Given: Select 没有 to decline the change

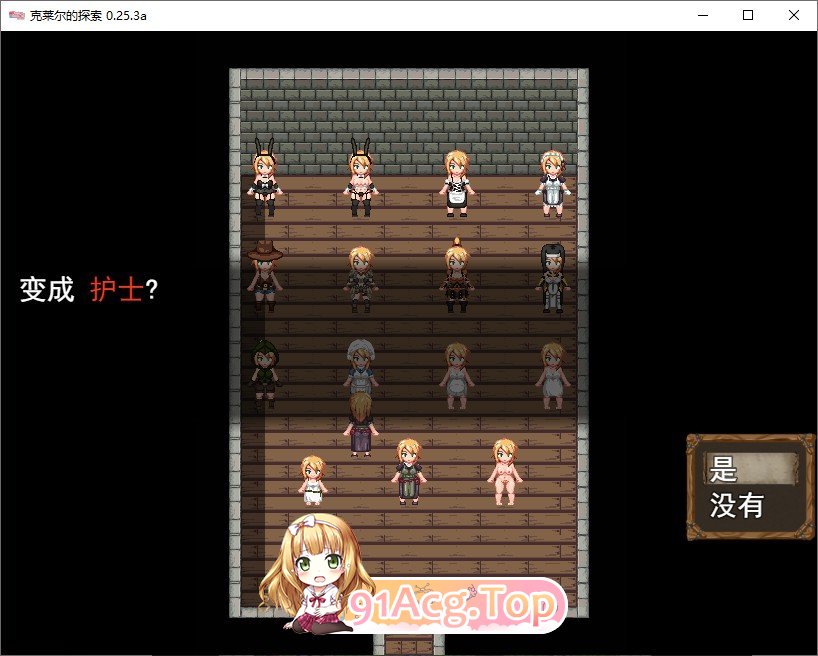Looking at the screenshot, I should coord(737,506).
